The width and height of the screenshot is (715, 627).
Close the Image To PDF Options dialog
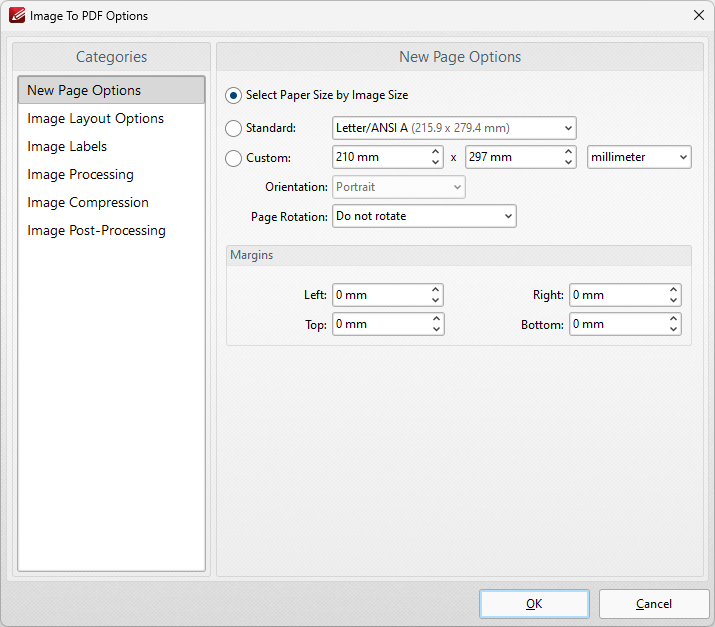pos(699,16)
